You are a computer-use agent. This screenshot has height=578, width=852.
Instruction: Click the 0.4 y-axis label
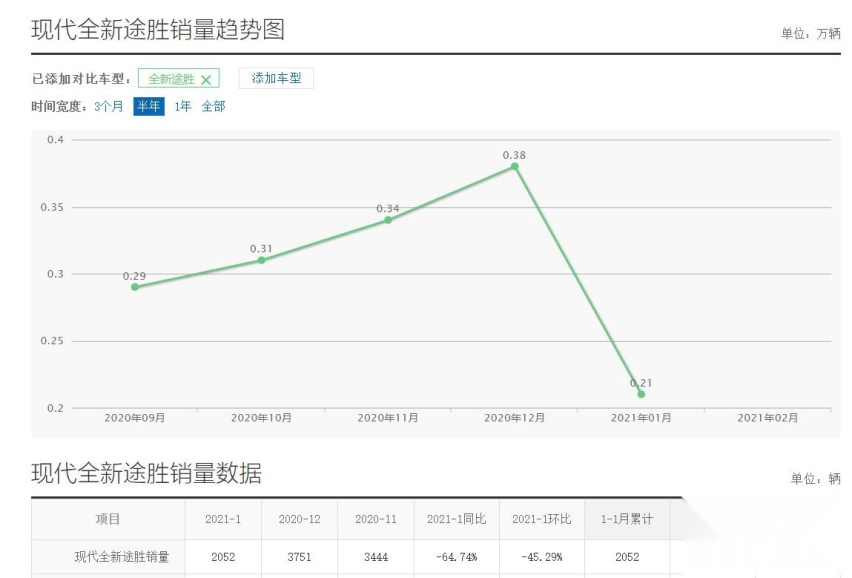55,140
